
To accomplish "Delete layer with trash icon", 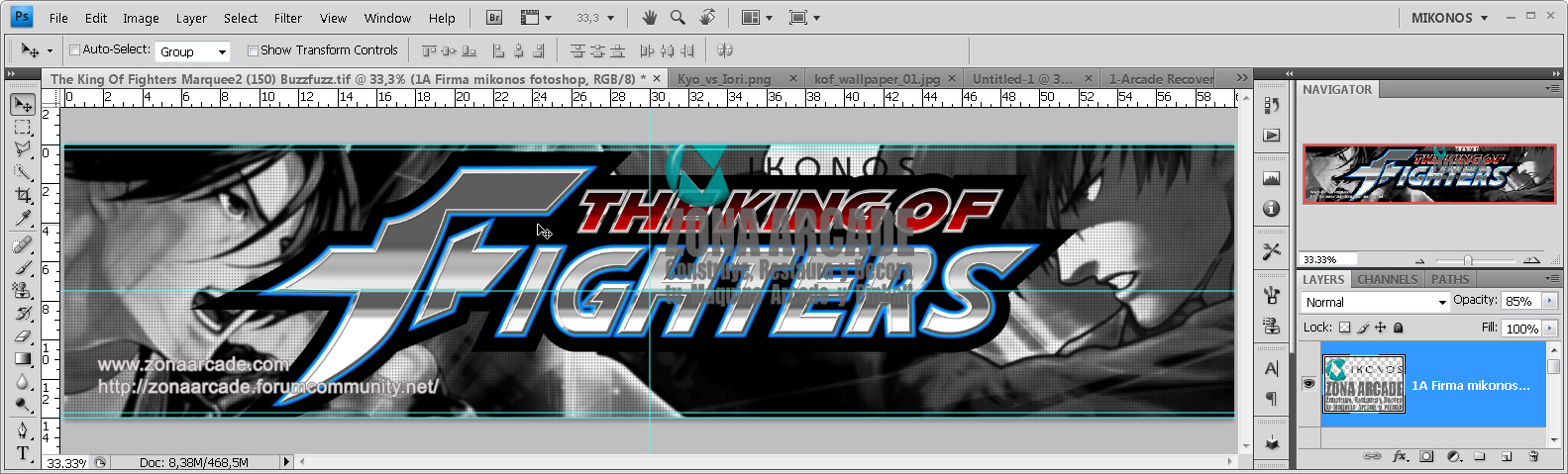I will coord(1533,456).
